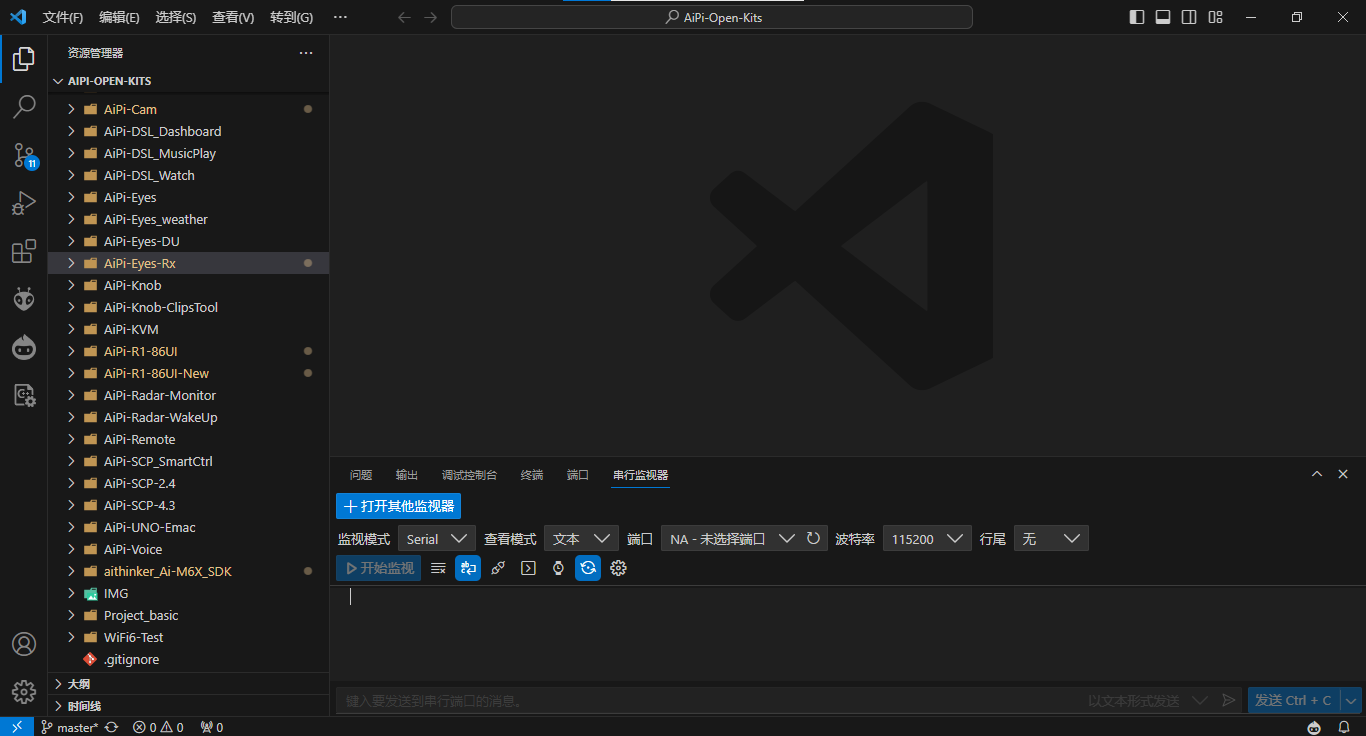
Task: Open the overflow menu ellipsis in menu bar
Action: point(340,17)
